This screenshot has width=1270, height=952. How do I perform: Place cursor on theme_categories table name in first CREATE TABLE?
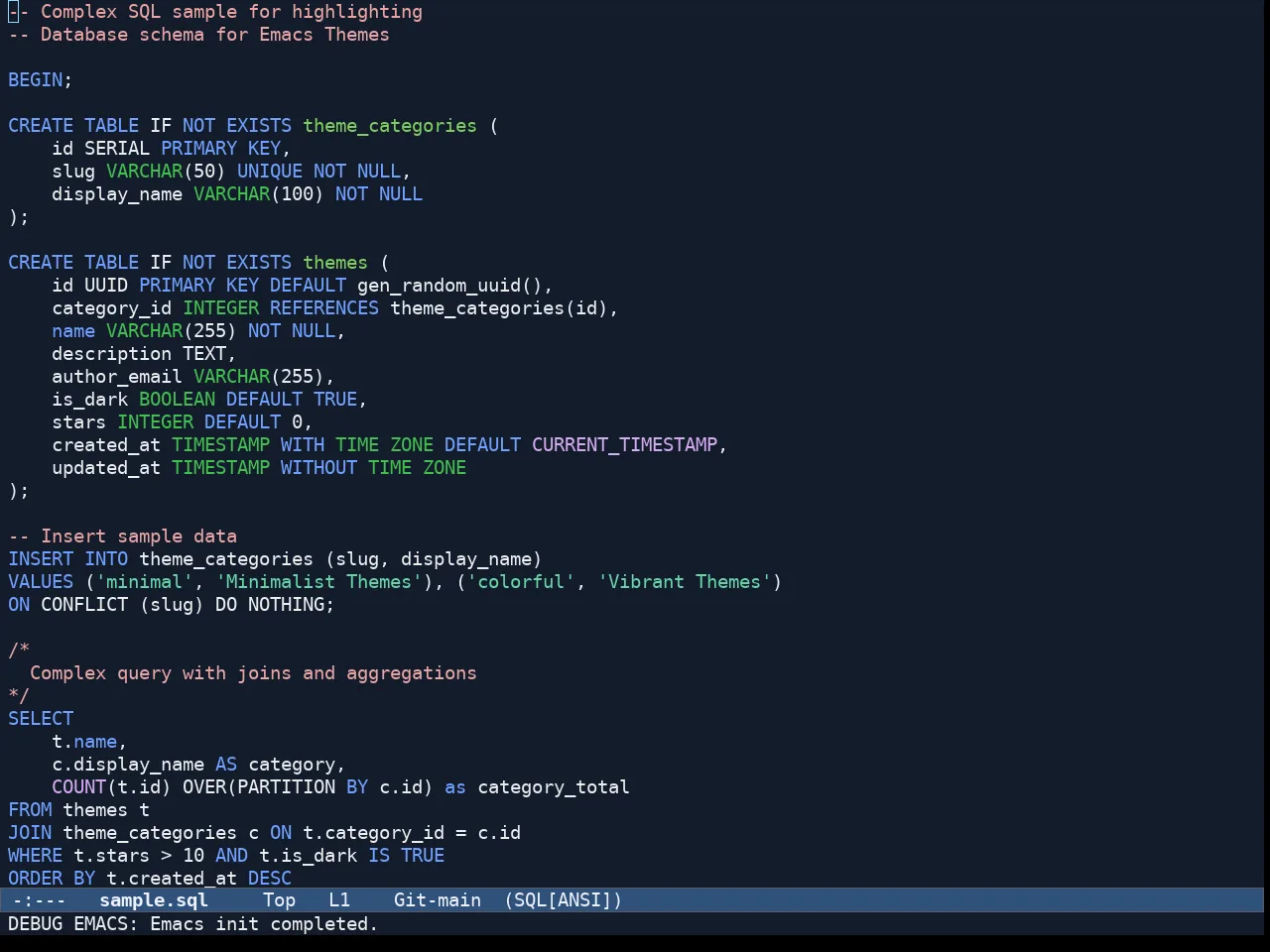tap(390, 126)
